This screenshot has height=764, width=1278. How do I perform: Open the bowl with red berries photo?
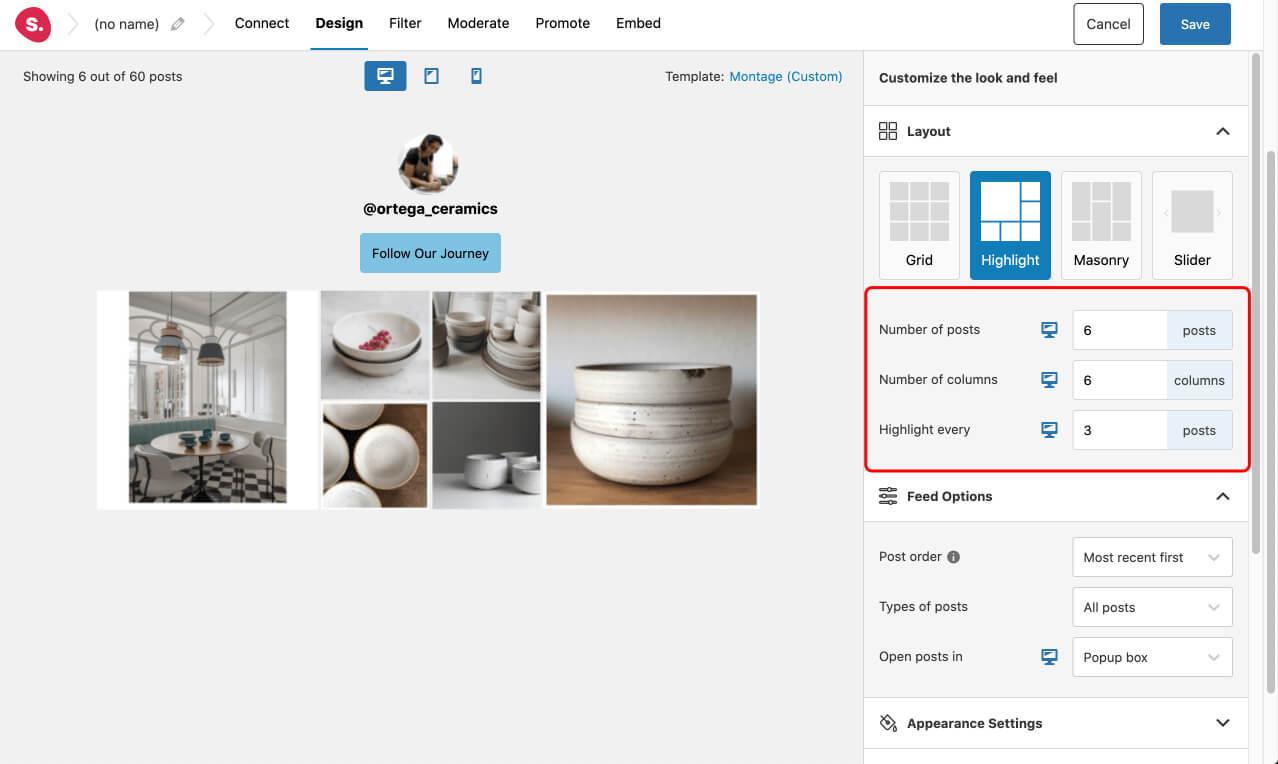375,344
